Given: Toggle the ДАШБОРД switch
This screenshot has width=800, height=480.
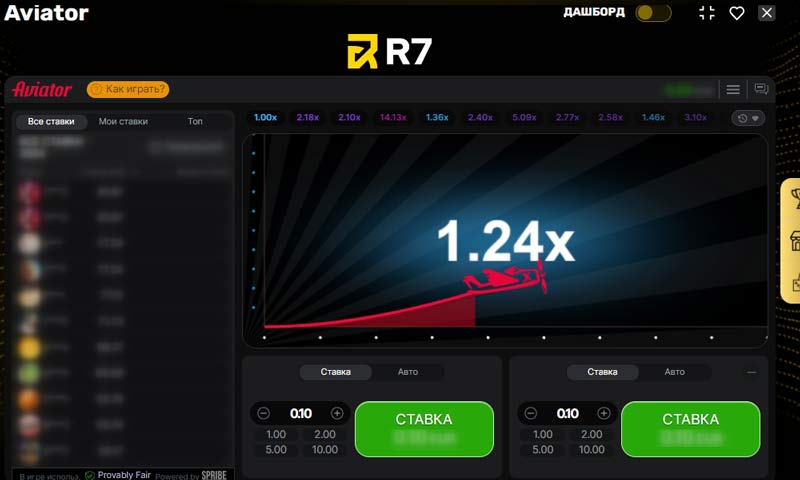Looking at the screenshot, I should click(653, 13).
